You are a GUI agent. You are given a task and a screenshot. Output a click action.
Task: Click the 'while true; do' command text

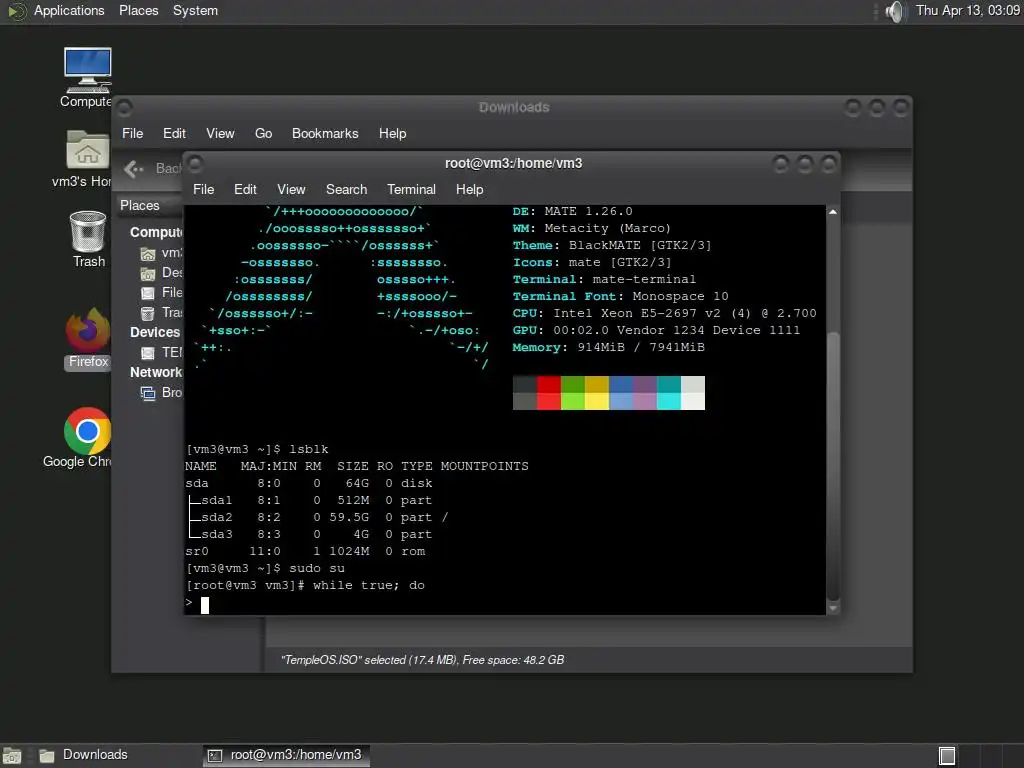[369, 586]
